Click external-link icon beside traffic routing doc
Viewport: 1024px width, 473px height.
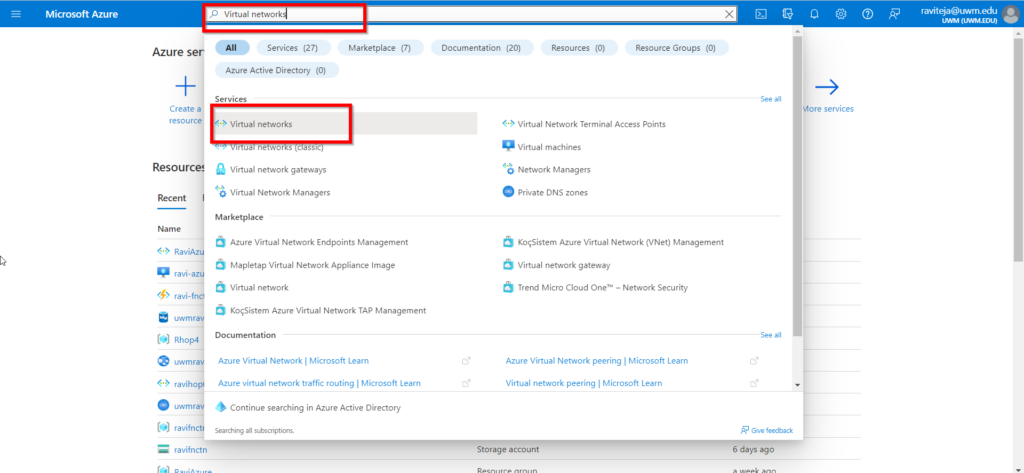[x=466, y=383]
